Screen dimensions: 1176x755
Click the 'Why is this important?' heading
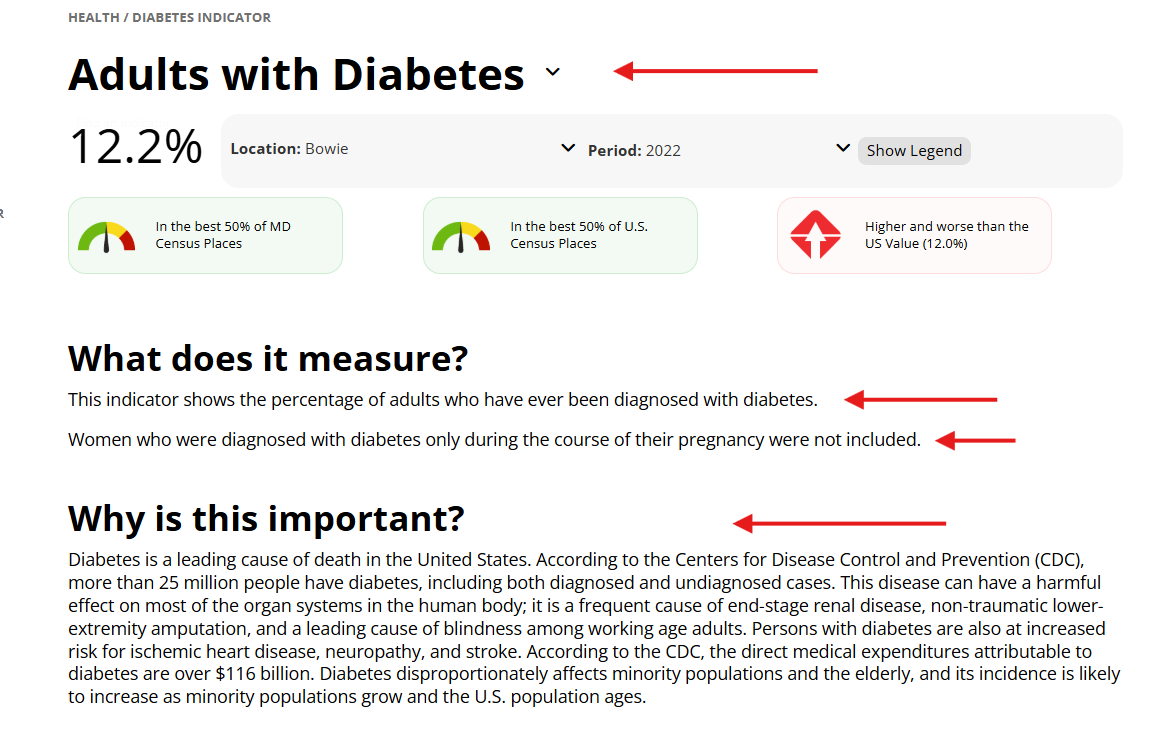[266, 519]
